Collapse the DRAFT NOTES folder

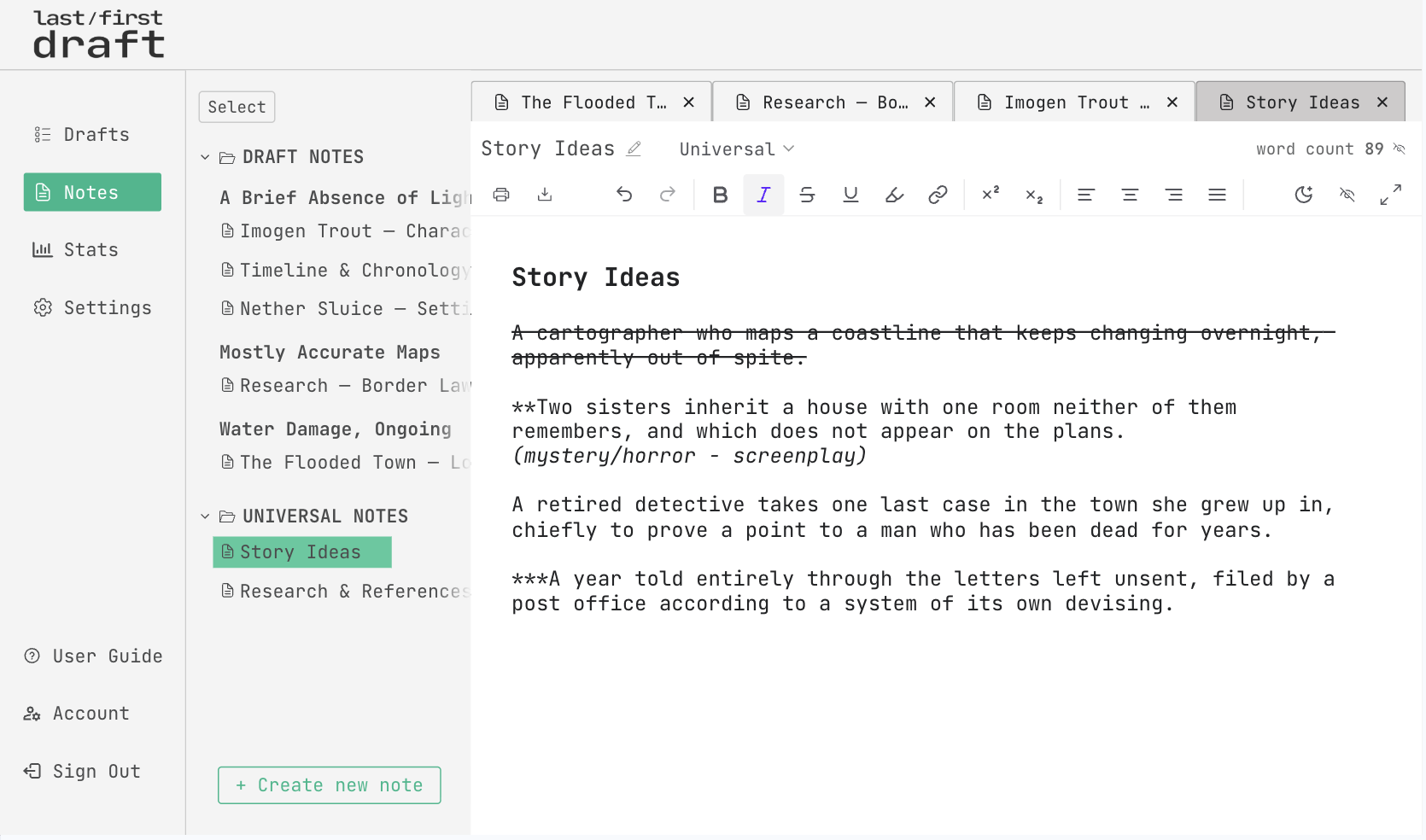[x=205, y=157]
